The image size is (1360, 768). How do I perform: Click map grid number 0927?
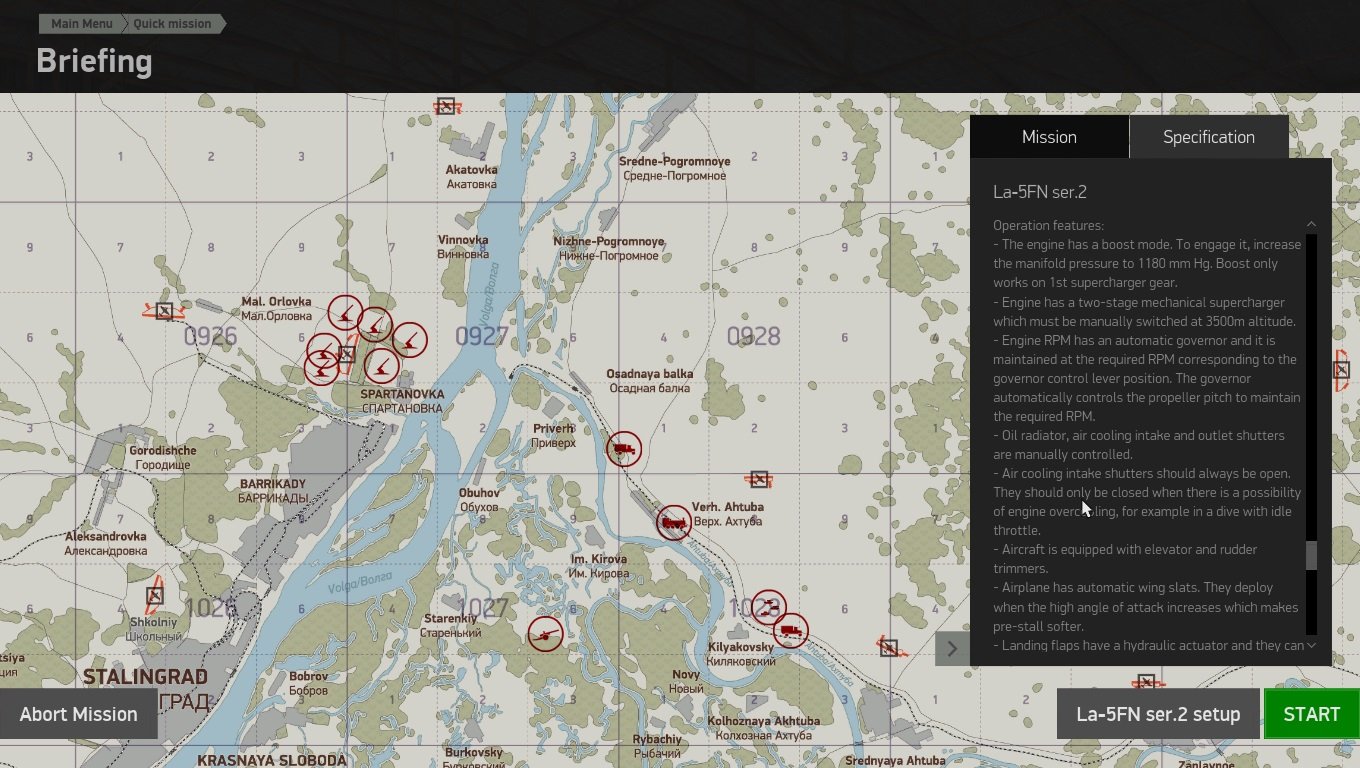tap(482, 336)
